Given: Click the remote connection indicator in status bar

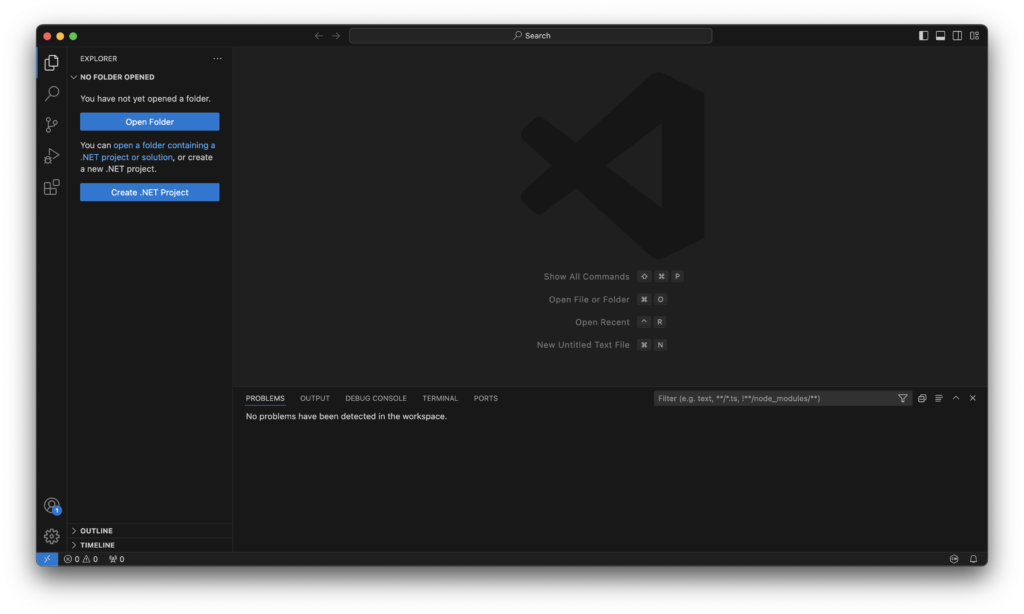Looking at the screenshot, I should click(x=46, y=558).
